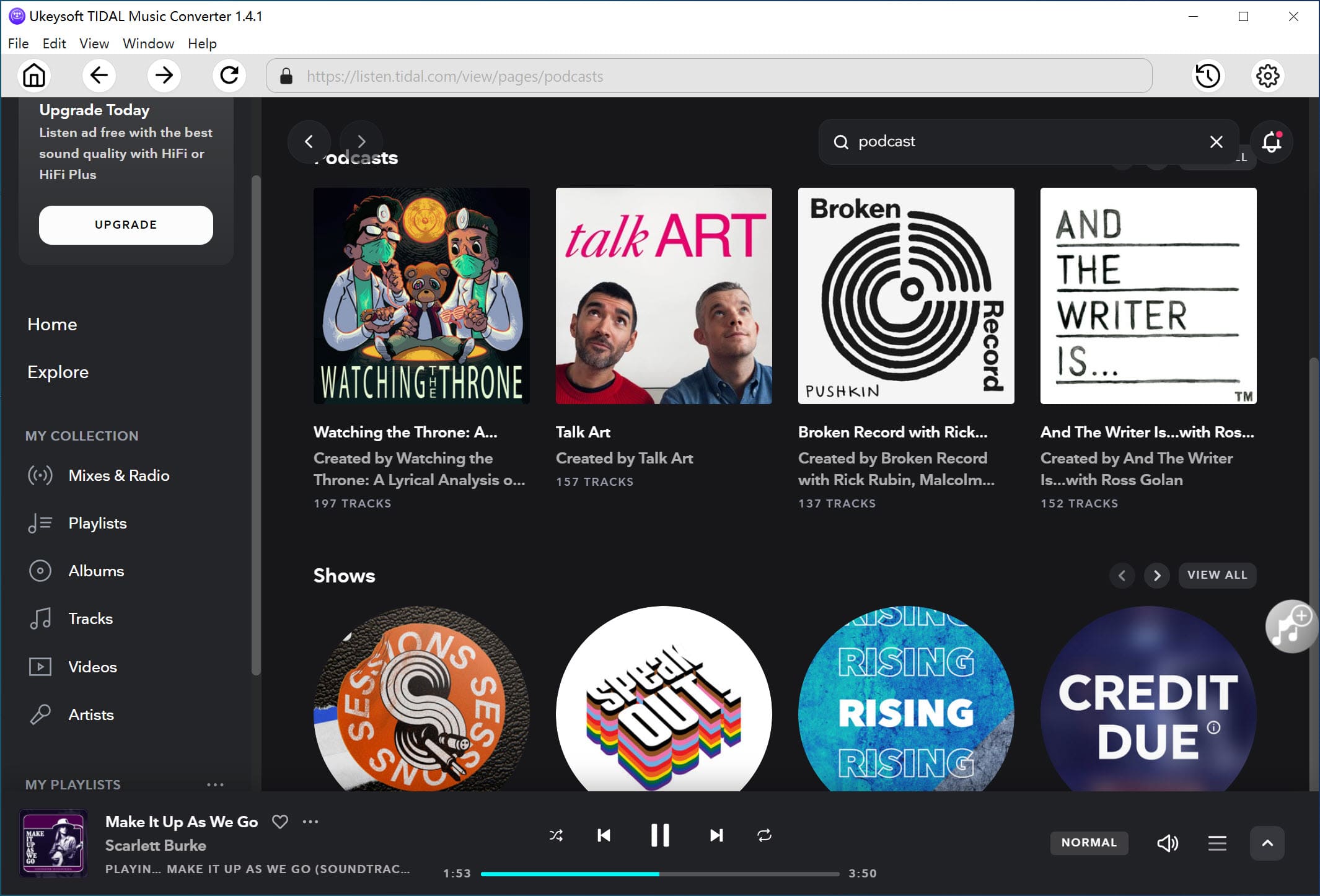Click '197 TRACKS' under Watching the Throne
This screenshot has width=1320, height=896.
(x=352, y=503)
